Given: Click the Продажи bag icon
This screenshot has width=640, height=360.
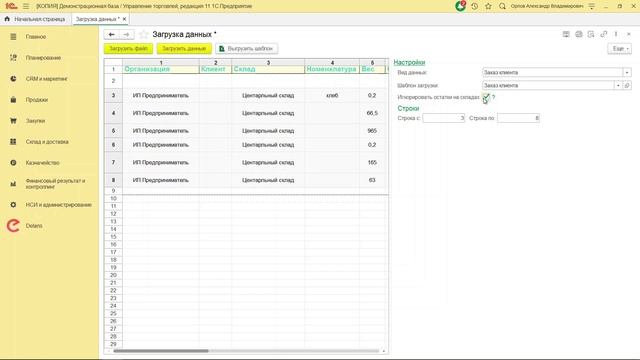Looking at the screenshot, I should [x=13, y=100].
